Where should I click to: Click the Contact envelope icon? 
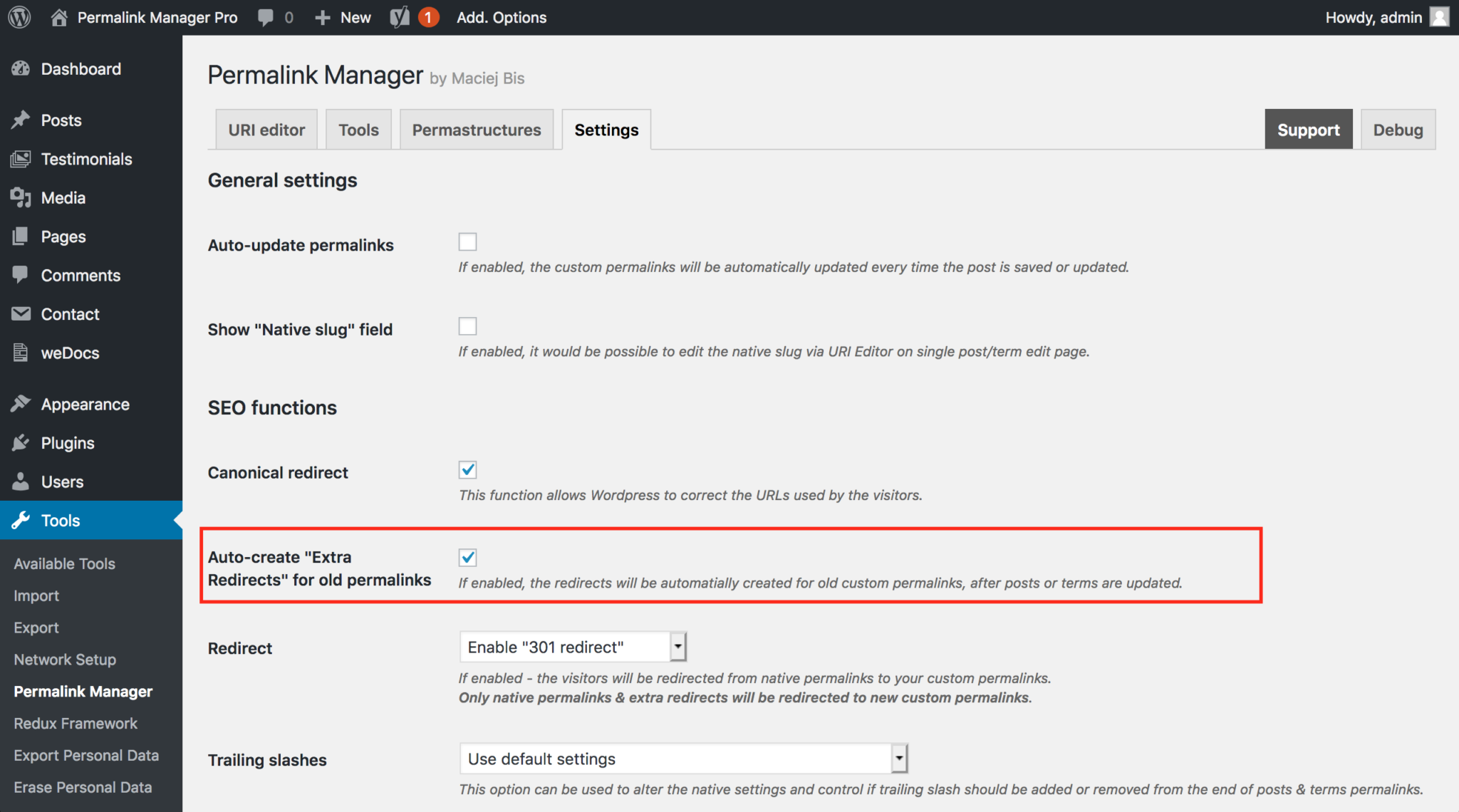[21, 313]
